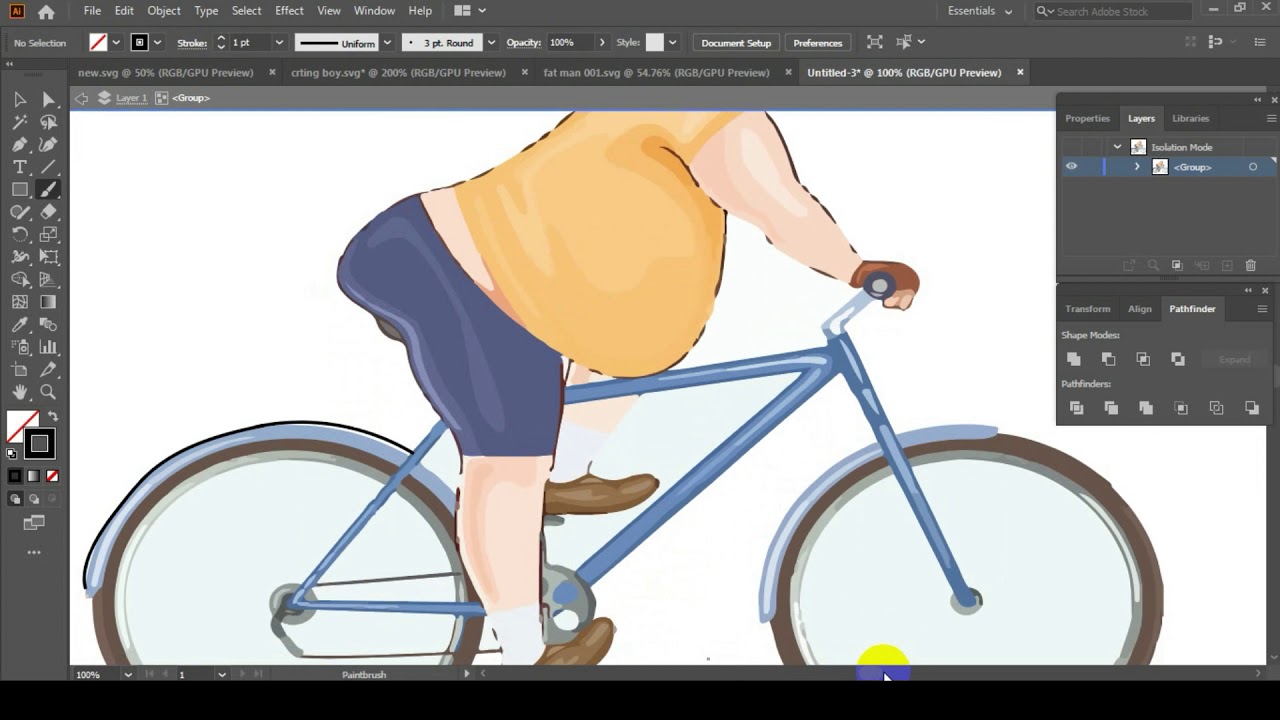Open stroke weight dropdown showing 1 pt

[279, 43]
